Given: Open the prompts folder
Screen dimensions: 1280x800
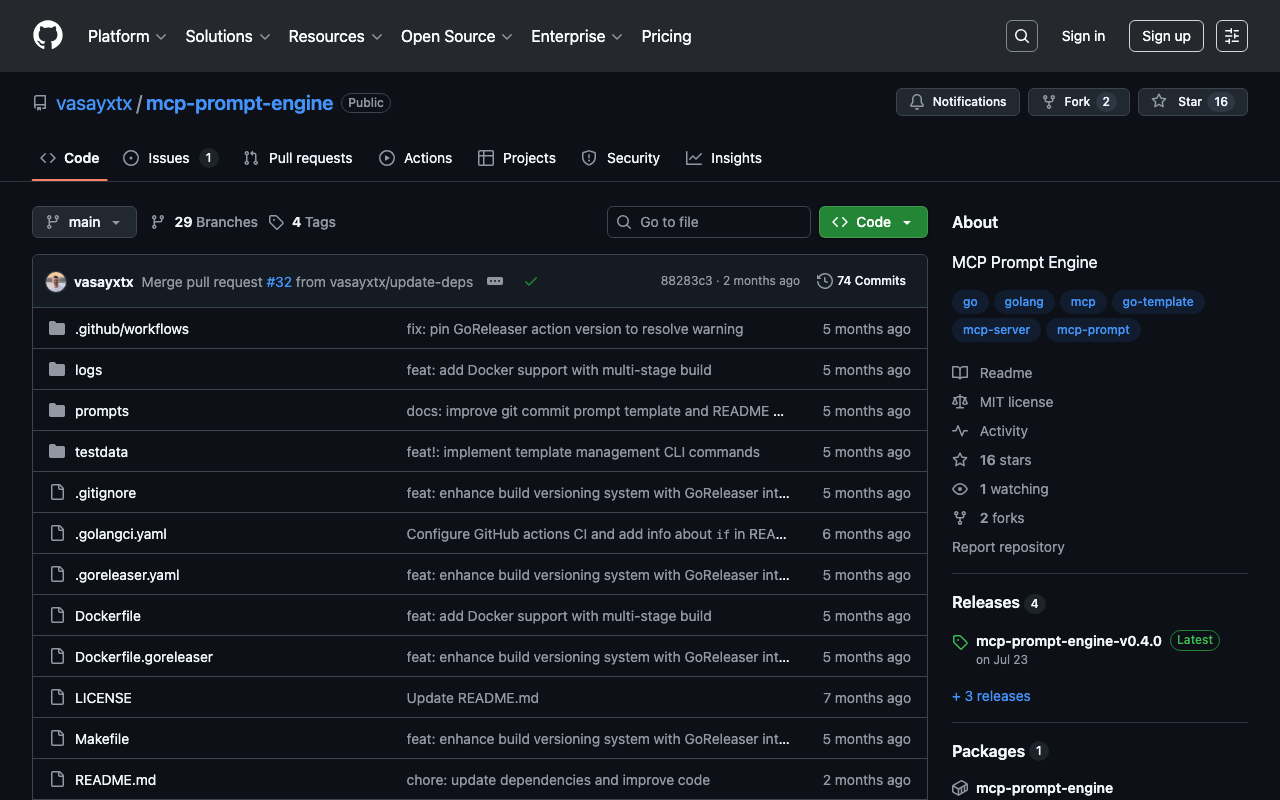Looking at the screenshot, I should tap(102, 411).
